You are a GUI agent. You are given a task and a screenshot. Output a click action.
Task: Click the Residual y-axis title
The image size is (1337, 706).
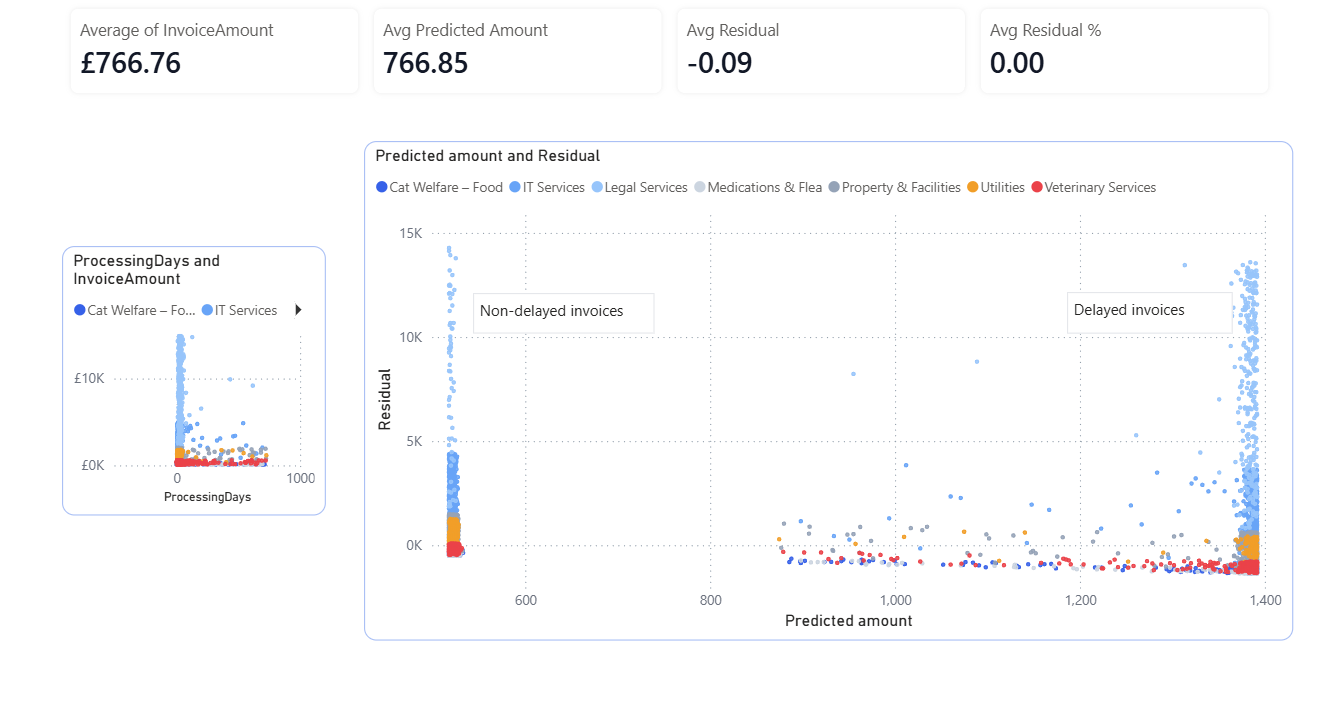click(384, 400)
